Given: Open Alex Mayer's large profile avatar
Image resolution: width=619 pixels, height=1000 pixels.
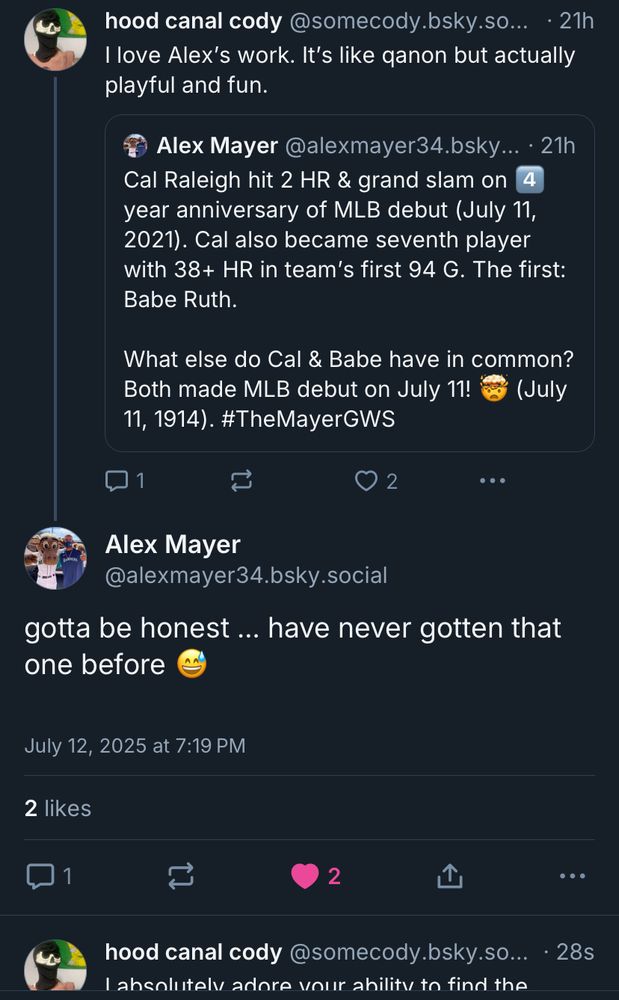Looking at the screenshot, I should tap(55, 558).
